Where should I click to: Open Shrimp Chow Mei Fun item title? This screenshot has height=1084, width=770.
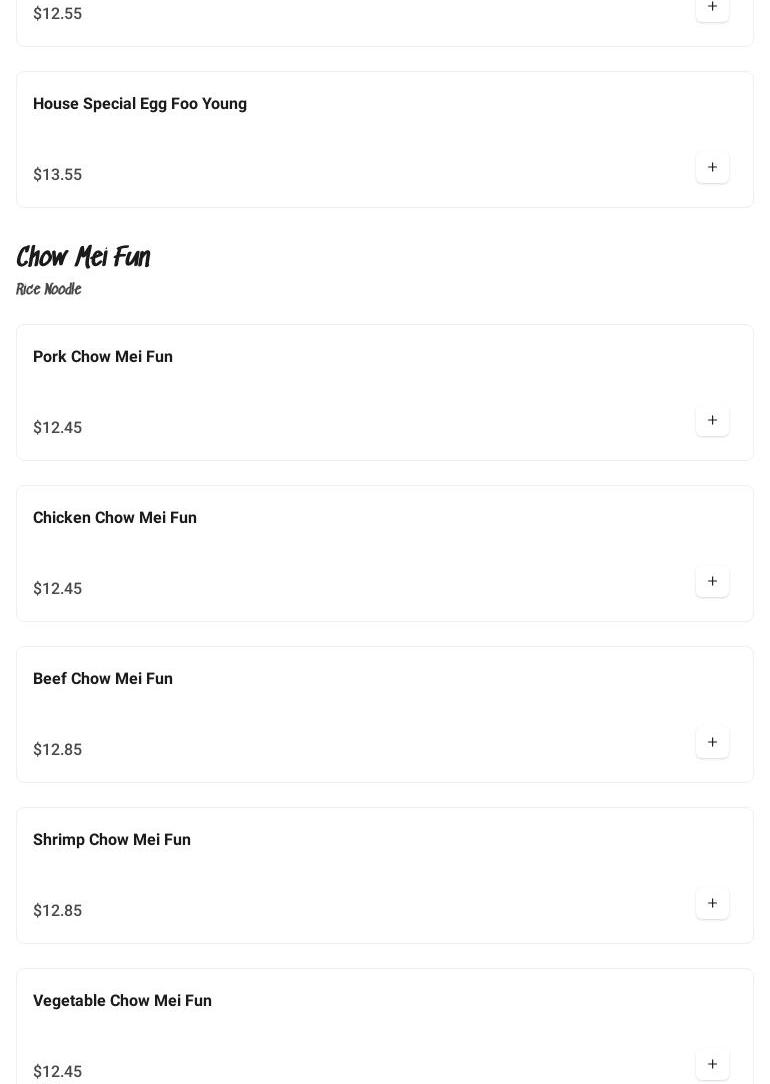pyautogui.click(x=112, y=840)
